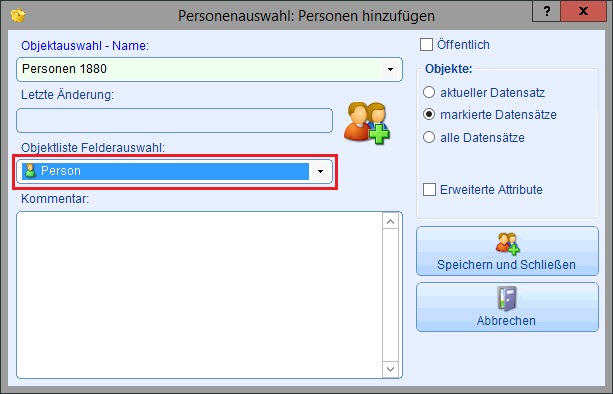Click the Kommentar scrollbar down arrow

(x=390, y=369)
